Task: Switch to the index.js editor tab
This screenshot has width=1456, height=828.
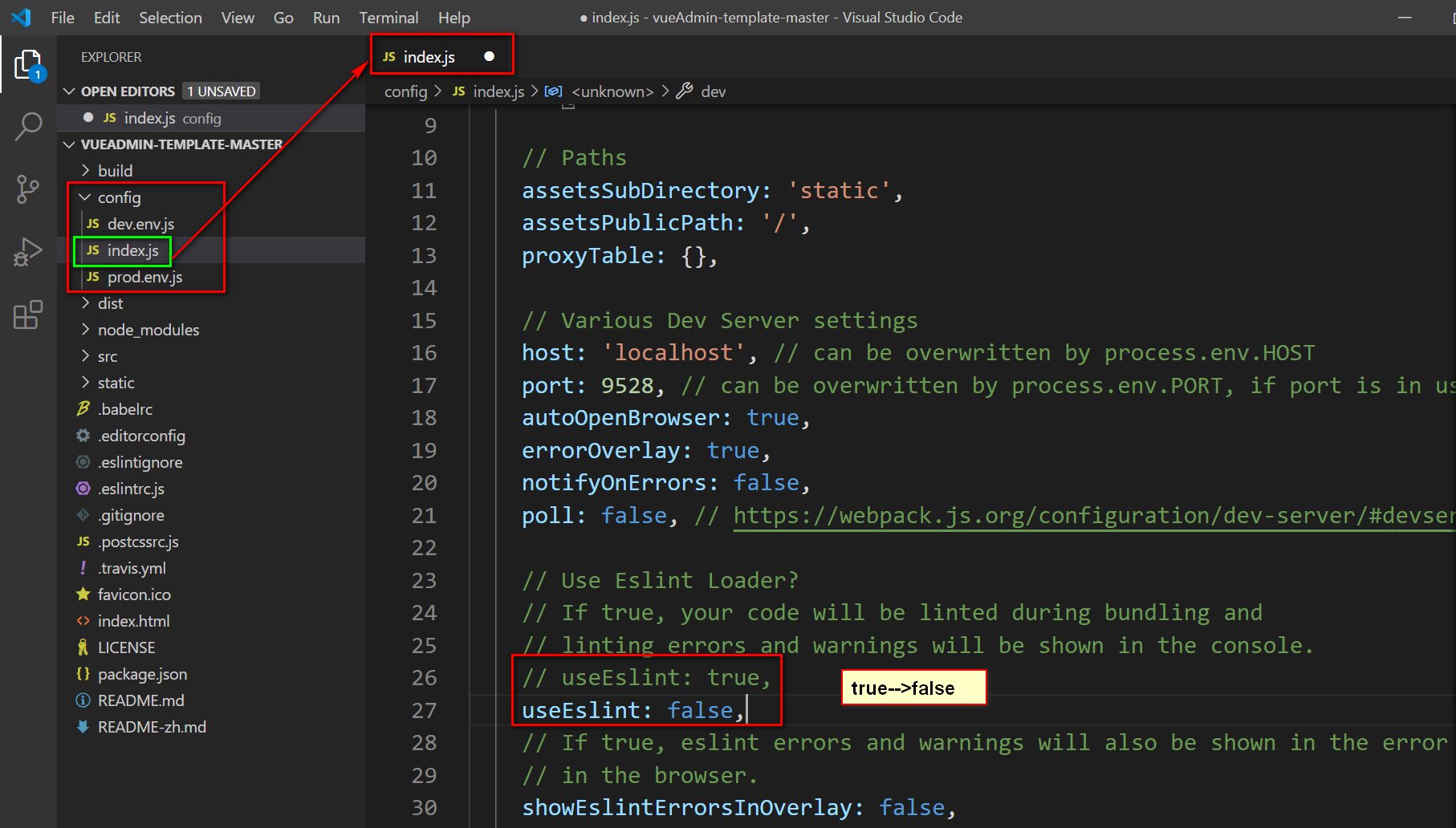Action: [441, 56]
